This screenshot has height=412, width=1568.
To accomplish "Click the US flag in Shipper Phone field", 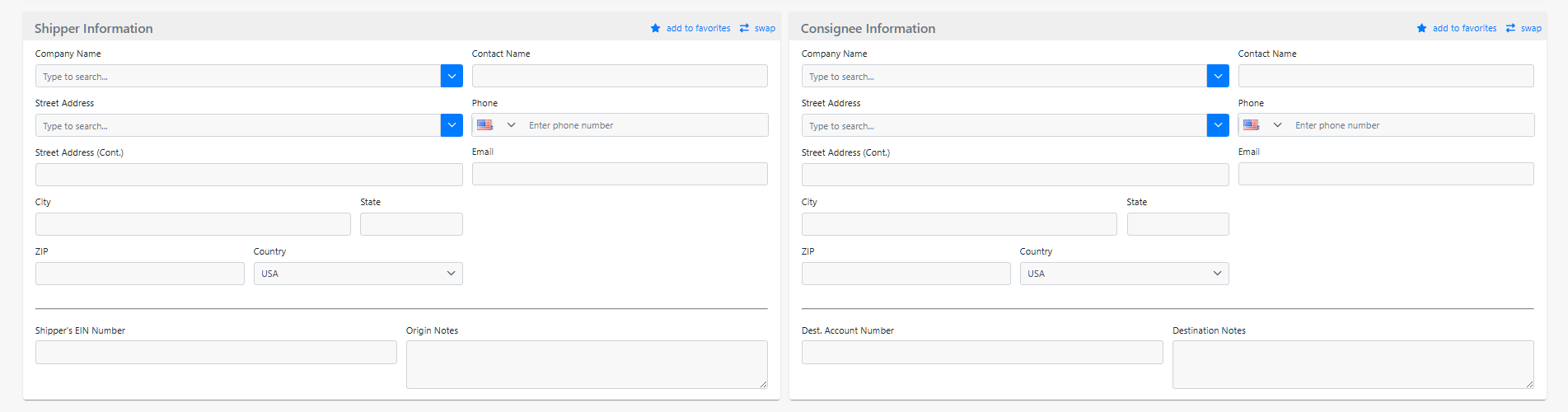I will coord(484,125).
